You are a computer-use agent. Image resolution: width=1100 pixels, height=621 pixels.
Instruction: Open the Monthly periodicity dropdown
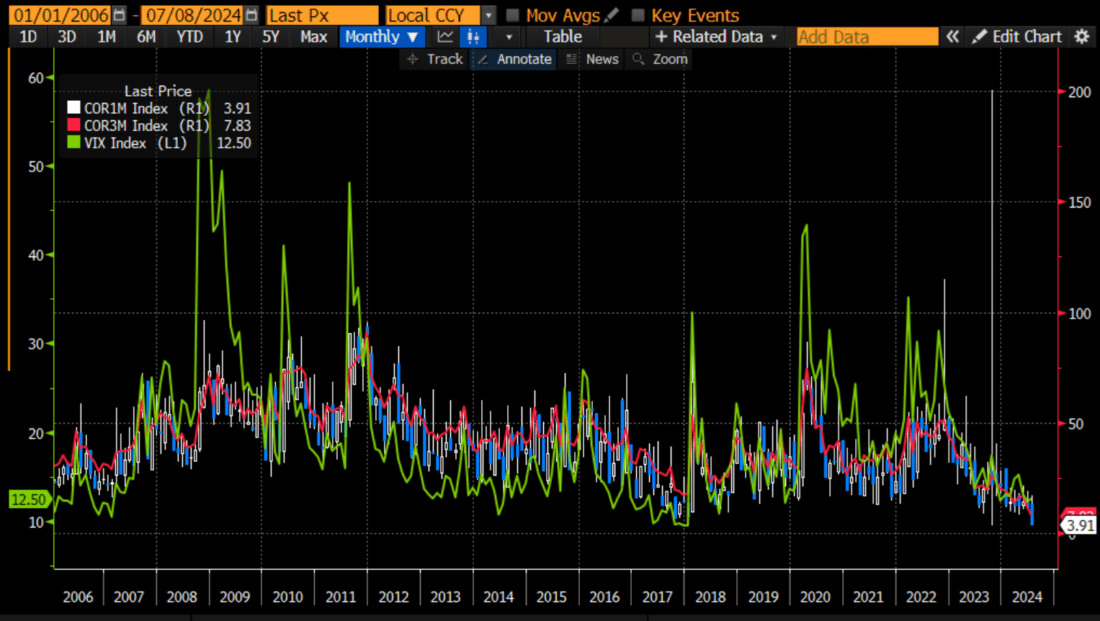coord(382,36)
